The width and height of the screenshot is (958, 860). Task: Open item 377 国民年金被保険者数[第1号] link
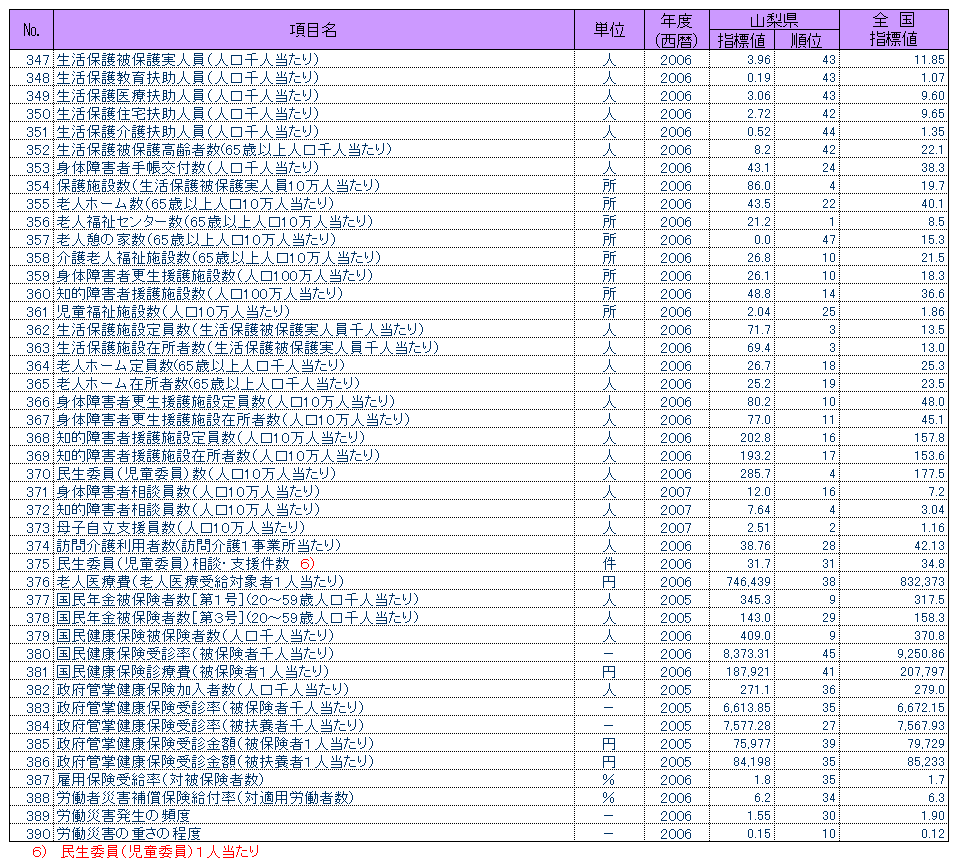pos(238,600)
